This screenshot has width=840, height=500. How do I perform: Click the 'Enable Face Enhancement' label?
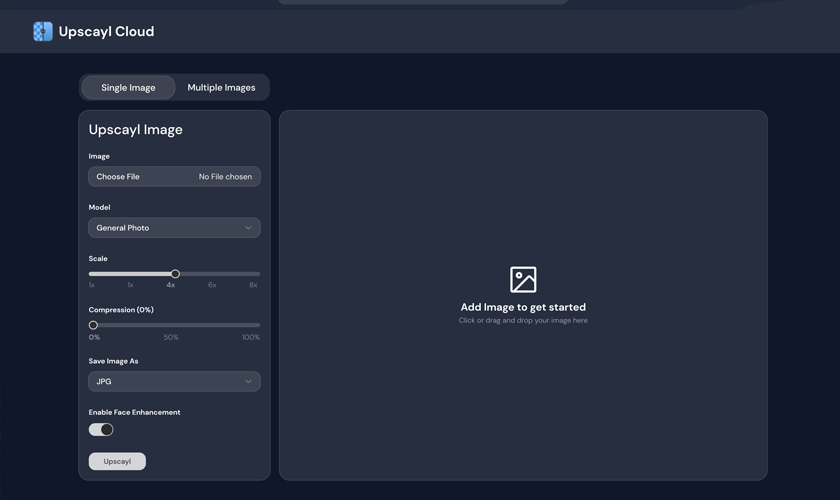[x=134, y=412]
